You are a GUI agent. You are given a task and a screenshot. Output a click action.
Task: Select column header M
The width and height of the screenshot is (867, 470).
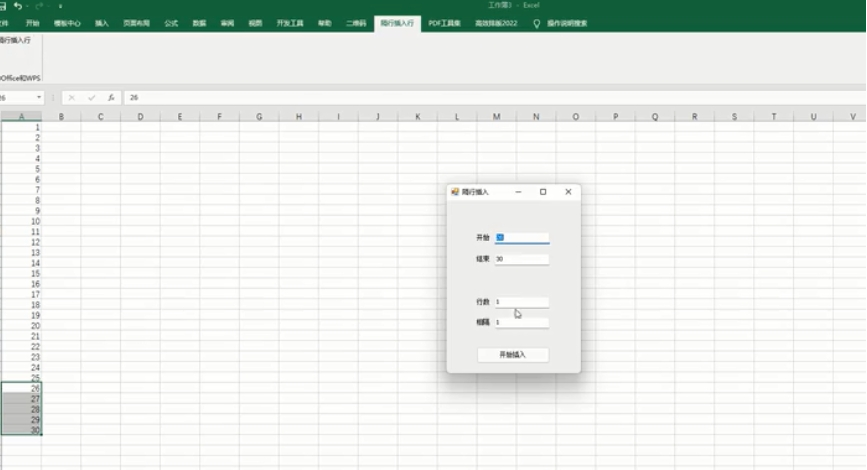click(496, 117)
